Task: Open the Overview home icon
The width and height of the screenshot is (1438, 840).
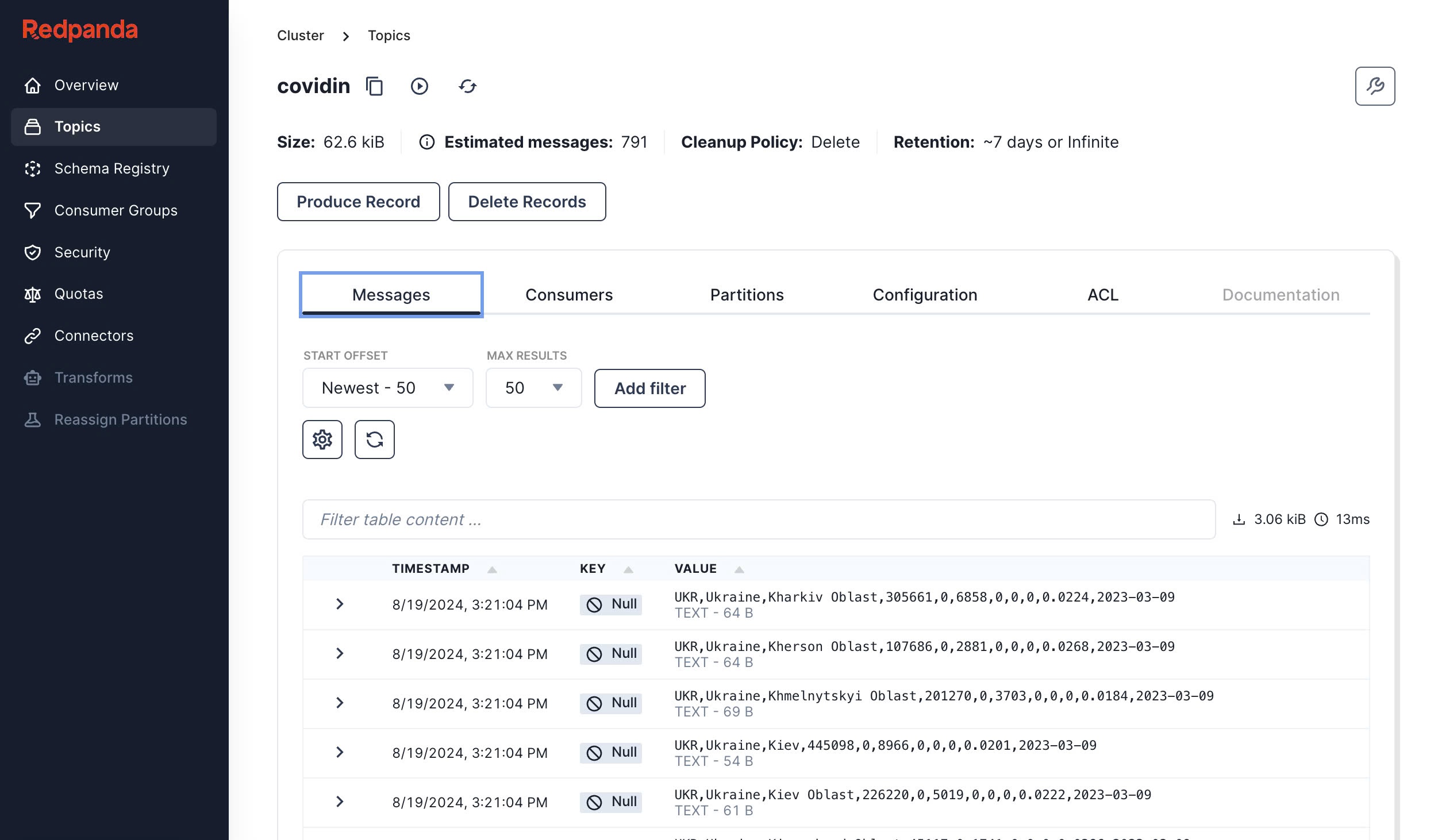Action: click(33, 85)
